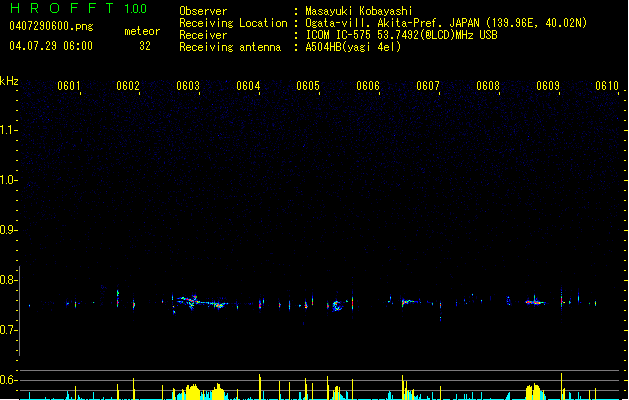The height and width of the screenshot is (400, 629).
Task: Click the meteor count value 32
Action: [145, 46]
